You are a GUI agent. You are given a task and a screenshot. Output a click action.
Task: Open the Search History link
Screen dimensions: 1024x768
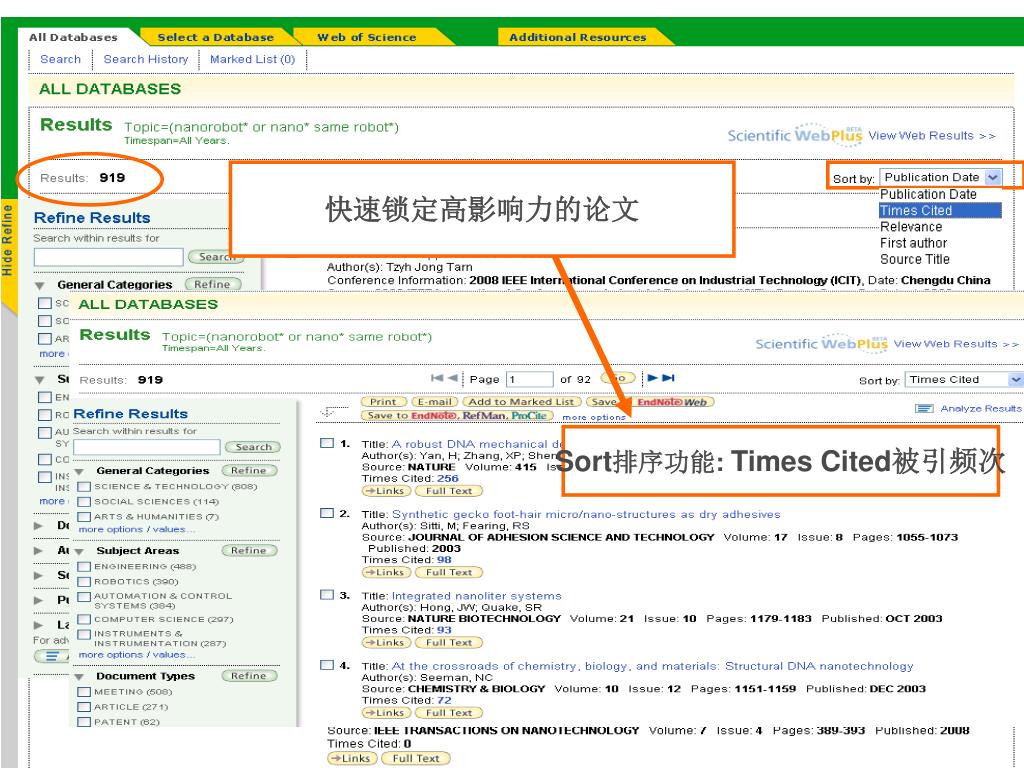pyautogui.click(x=146, y=59)
